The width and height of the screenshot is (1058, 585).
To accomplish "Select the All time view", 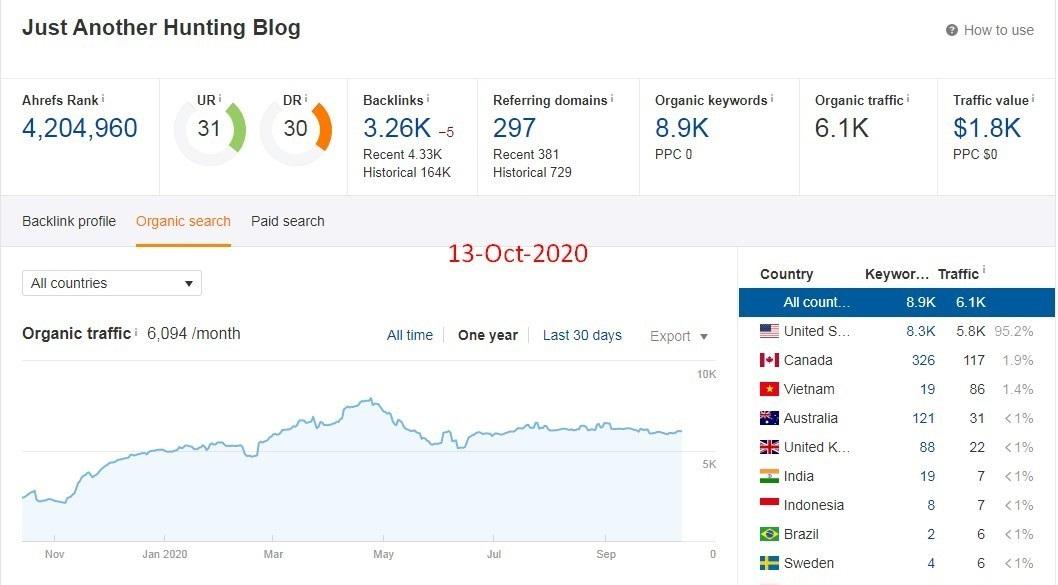I will (410, 335).
